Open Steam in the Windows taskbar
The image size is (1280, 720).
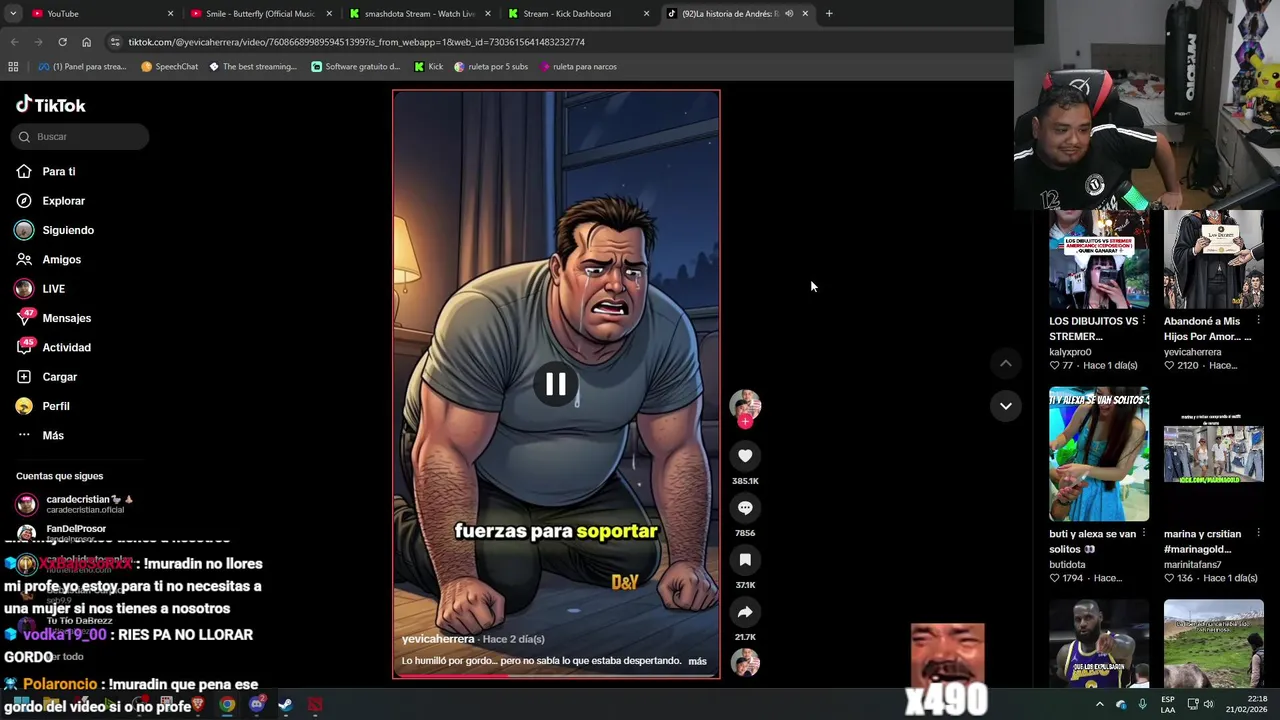tap(285, 705)
